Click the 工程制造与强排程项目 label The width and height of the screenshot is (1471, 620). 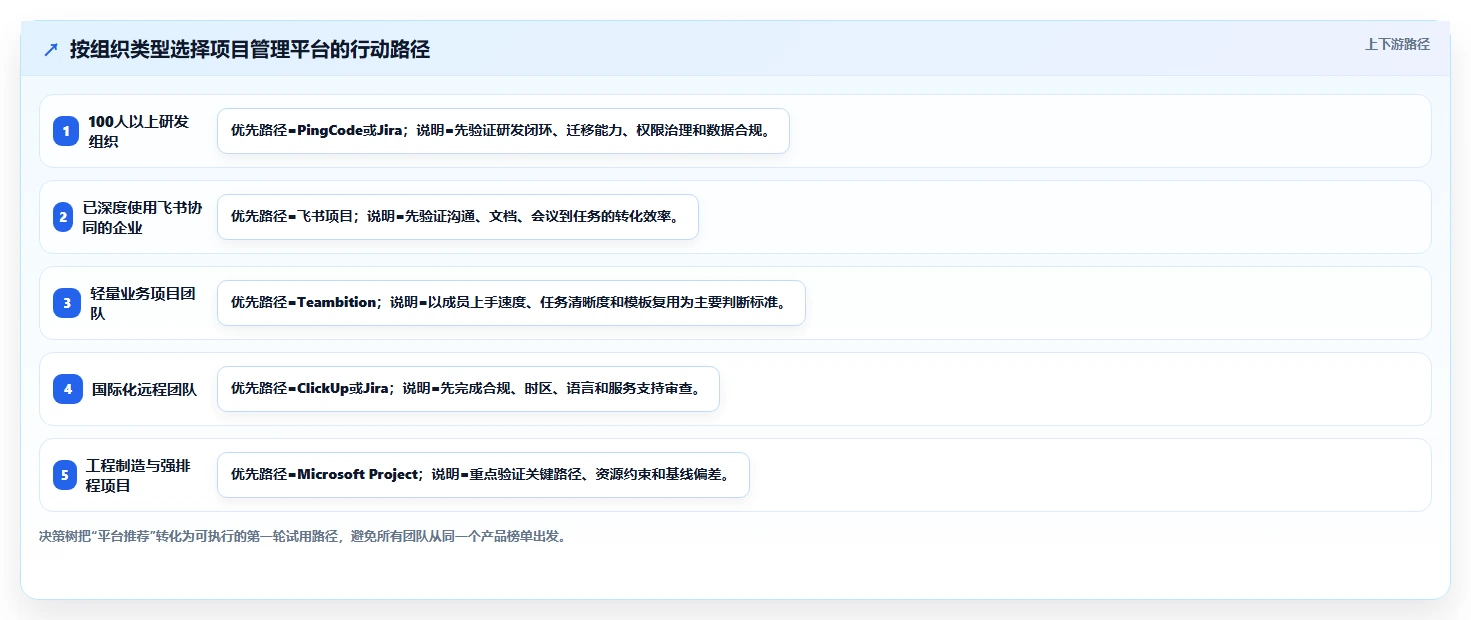(138, 475)
